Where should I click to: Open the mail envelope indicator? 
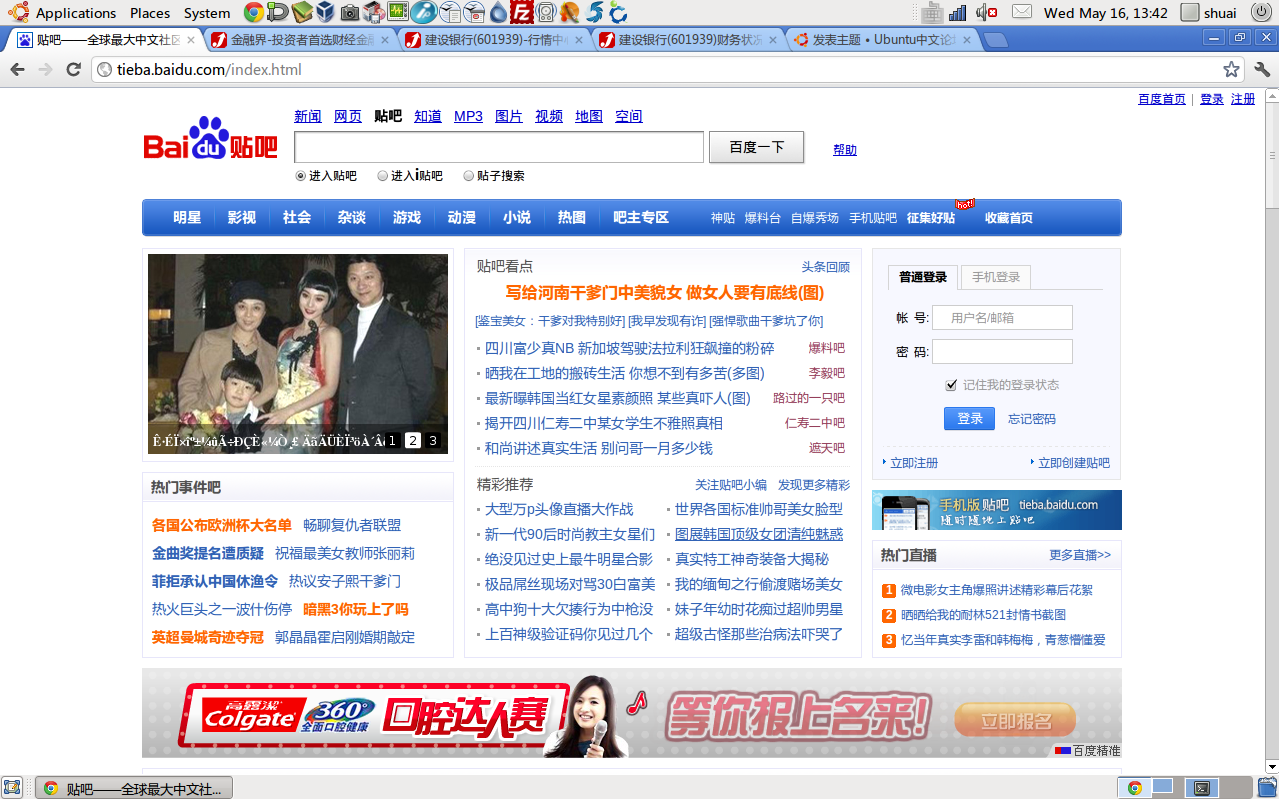pos(1021,12)
